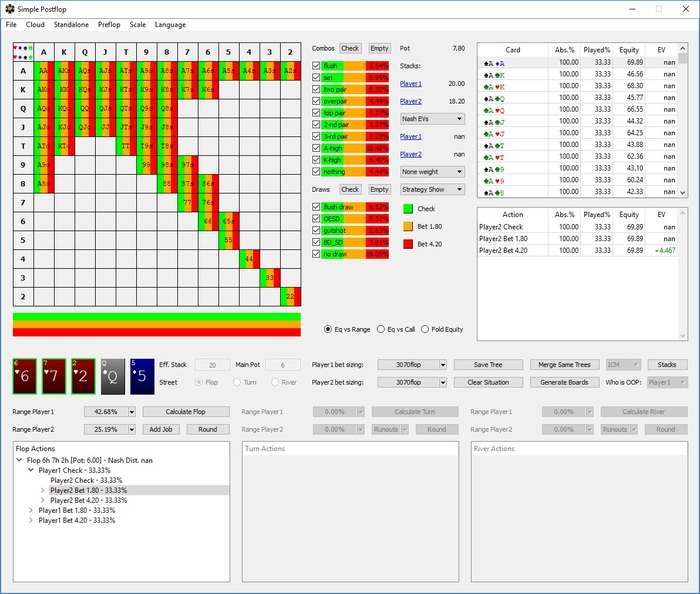
Task: Click the Calculate Flop button
Action: click(x=186, y=411)
